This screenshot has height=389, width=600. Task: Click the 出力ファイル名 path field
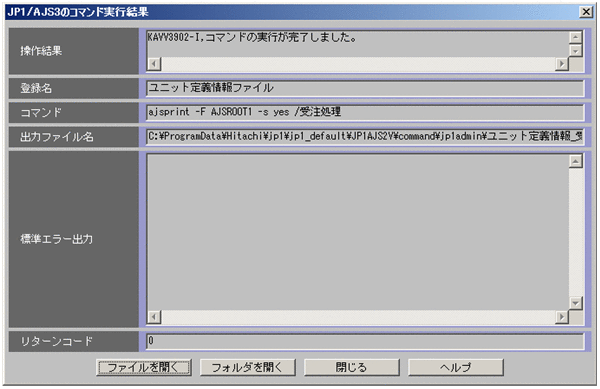(365, 136)
